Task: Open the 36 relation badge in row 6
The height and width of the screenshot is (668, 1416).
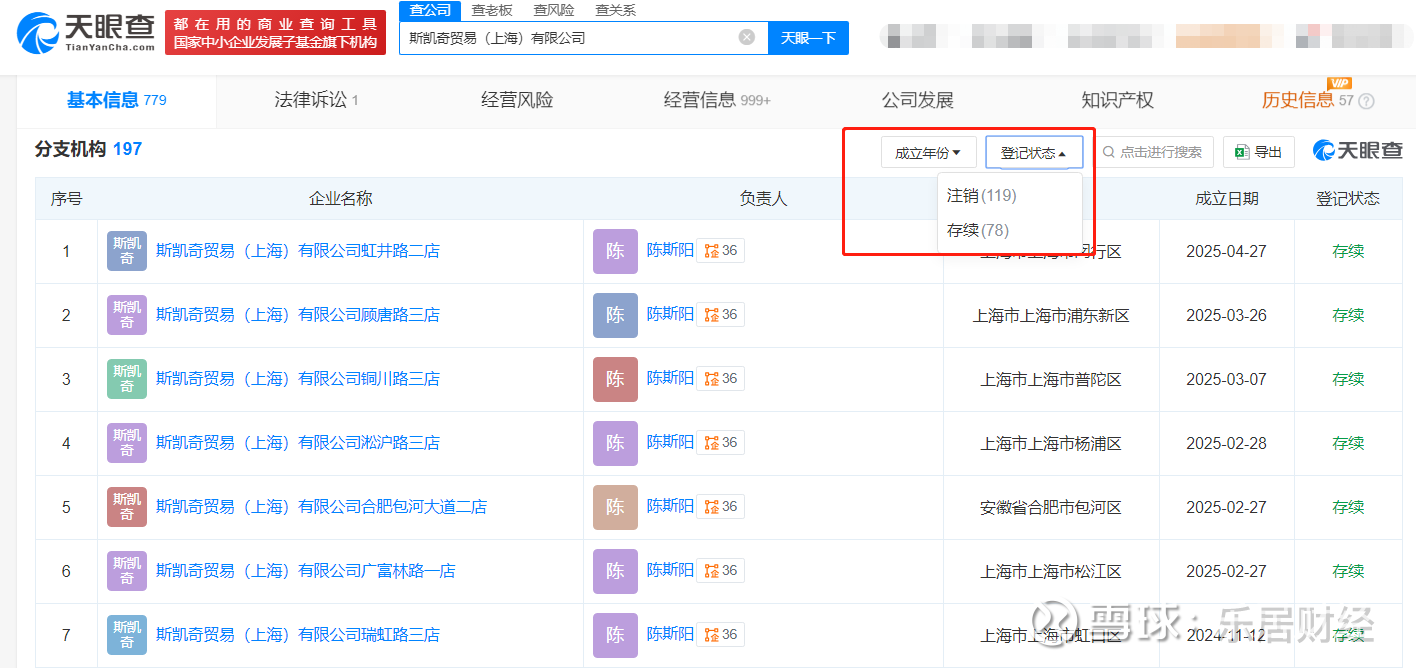Action: (721, 571)
